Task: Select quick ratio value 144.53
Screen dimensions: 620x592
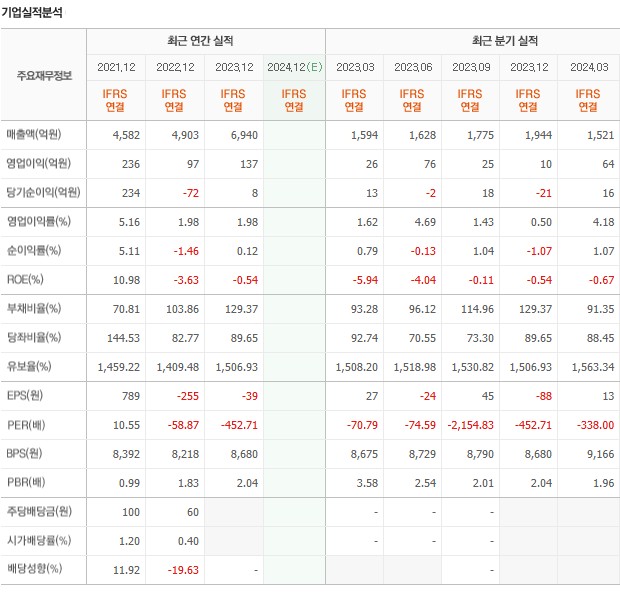Action: (123, 338)
